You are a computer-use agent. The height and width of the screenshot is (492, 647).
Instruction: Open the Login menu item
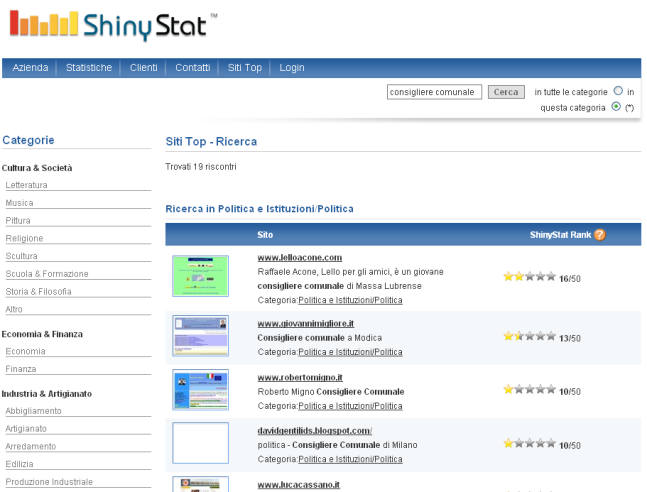click(292, 68)
